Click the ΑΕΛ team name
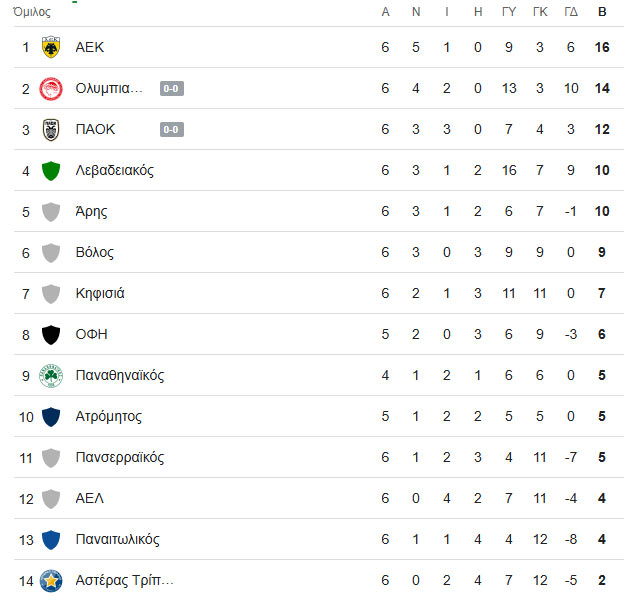The image size is (624, 604). coord(90,498)
